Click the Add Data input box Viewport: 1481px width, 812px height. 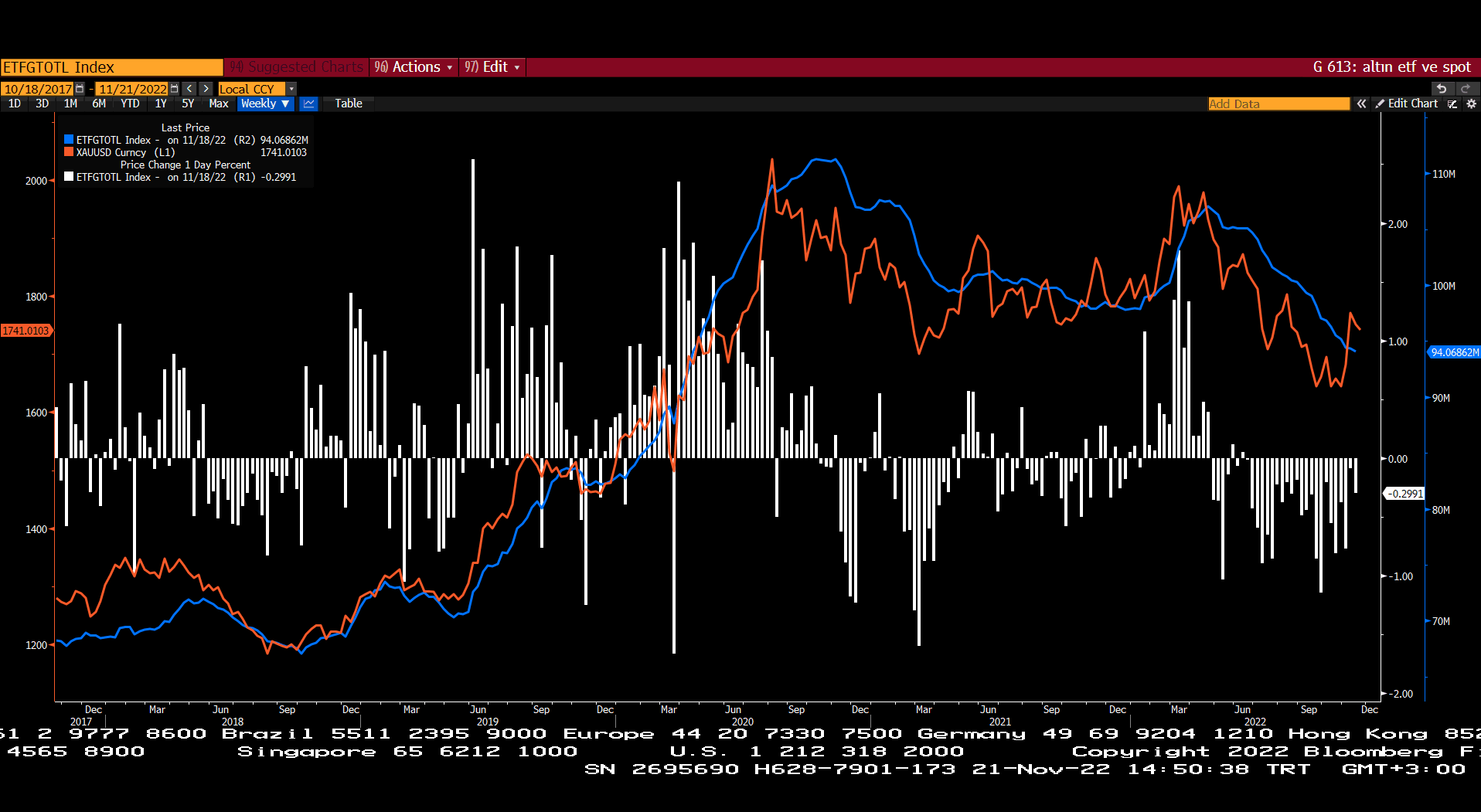pyautogui.click(x=1279, y=104)
